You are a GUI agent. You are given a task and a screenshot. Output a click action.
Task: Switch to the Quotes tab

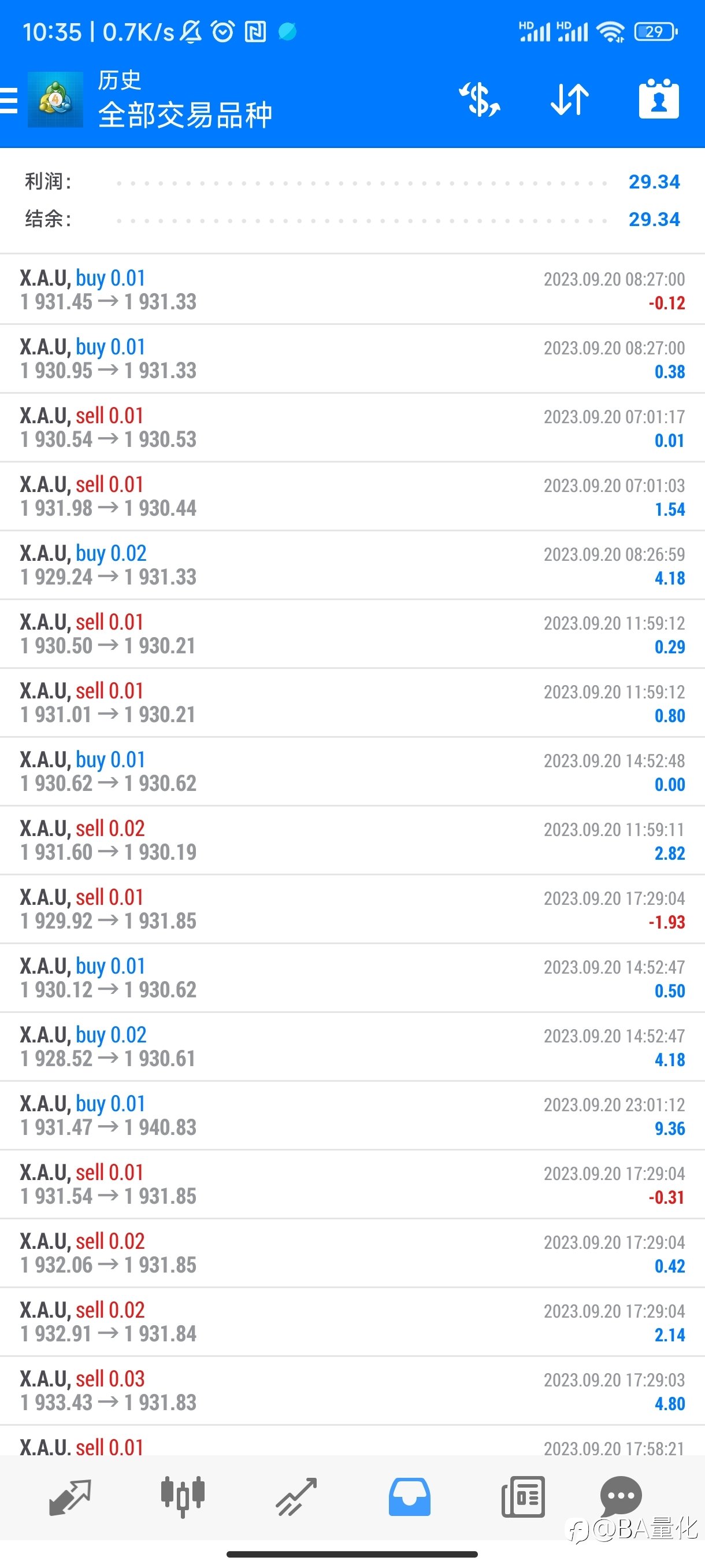tap(70, 1497)
